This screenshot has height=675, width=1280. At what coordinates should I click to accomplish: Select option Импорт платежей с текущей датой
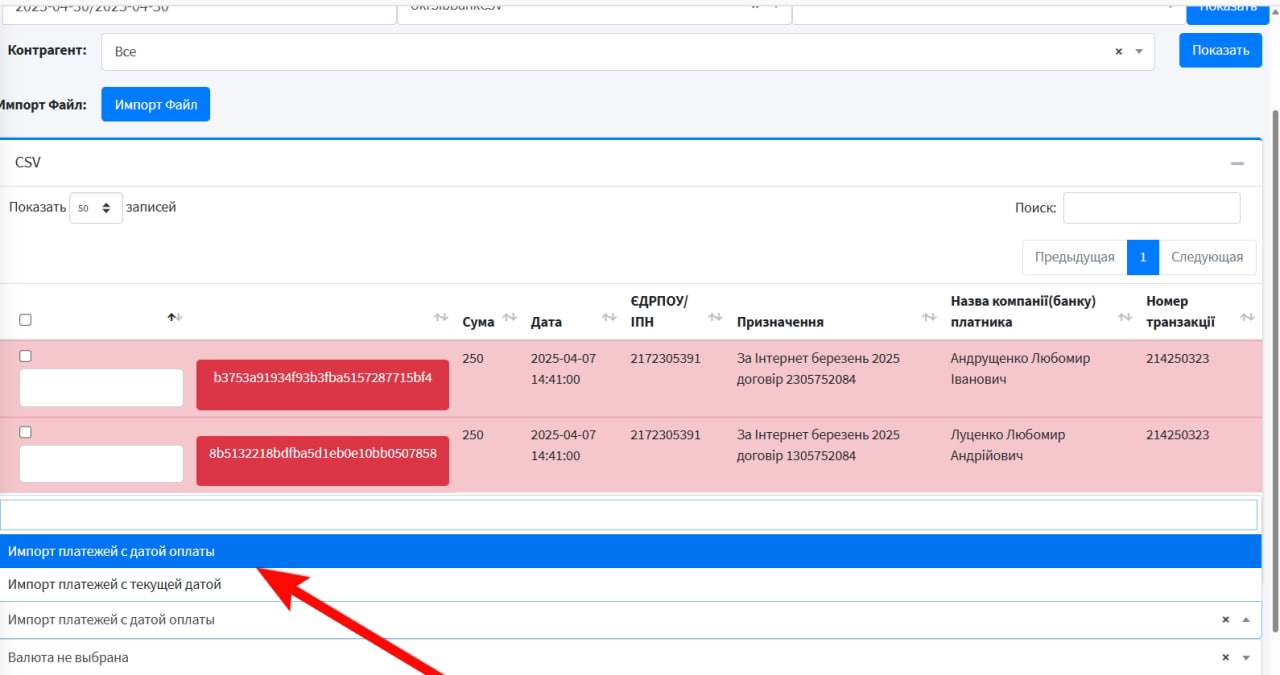click(x=631, y=584)
